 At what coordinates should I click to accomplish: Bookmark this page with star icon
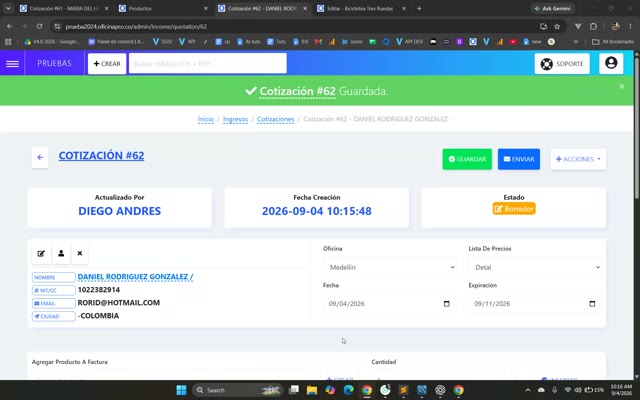click(x=557, y=27)
